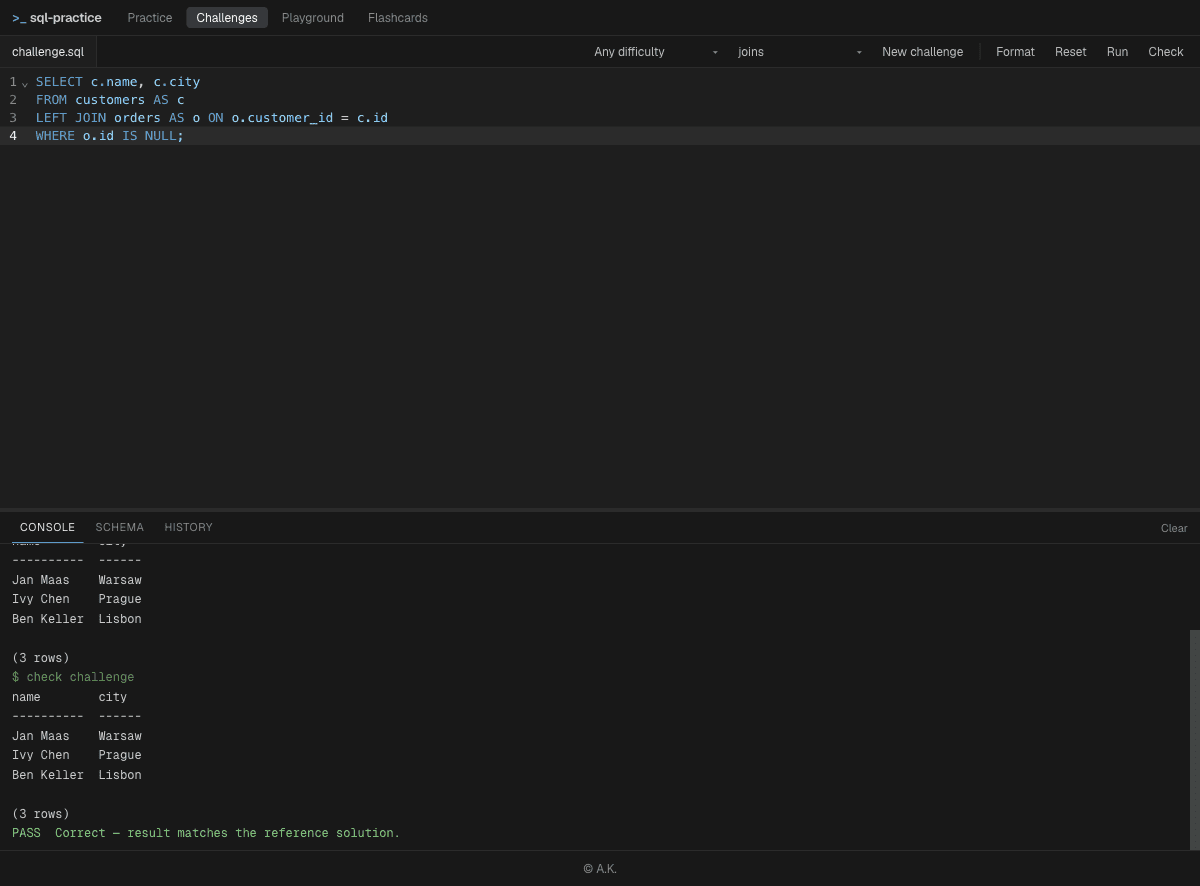The height and width of the screenshot is (886, 1200).
Task: Click the PASS Correct result message
Action: click(206, 833)
